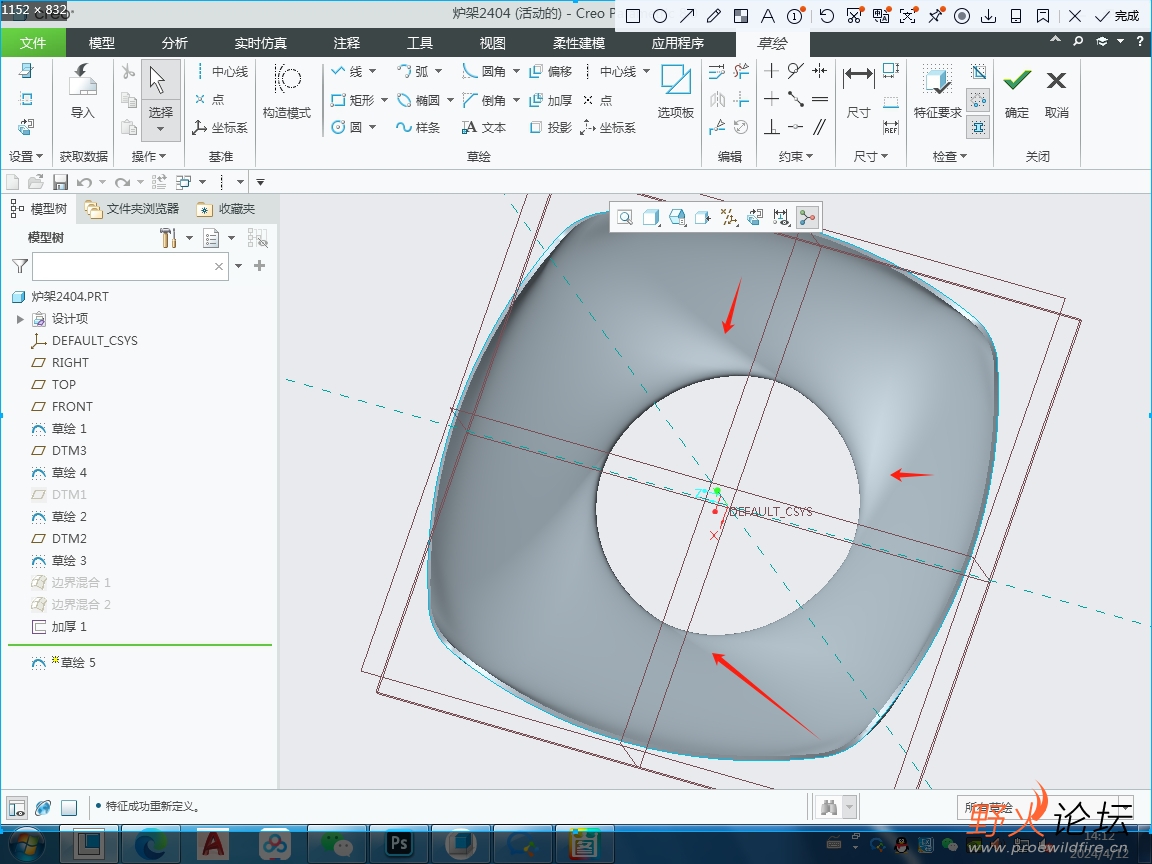Screen dimensions: 1152x864
Task: Add tree filter with plus button
Action: [259, 266]
